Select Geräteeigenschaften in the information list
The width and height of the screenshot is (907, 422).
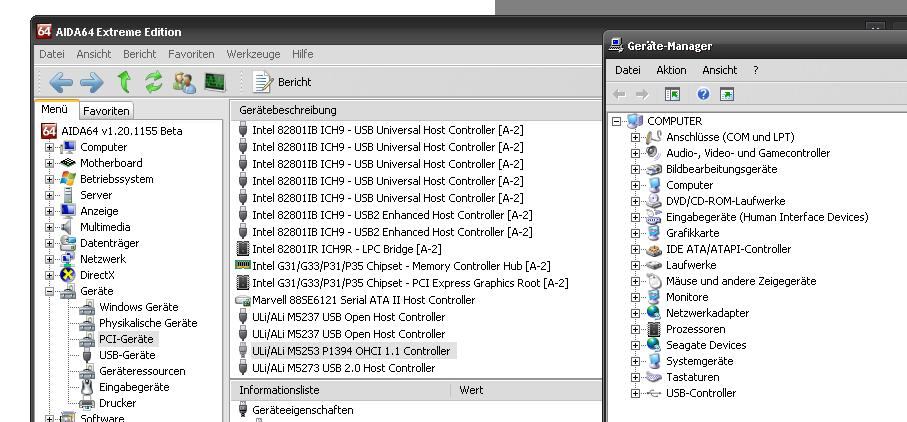click(x=303, y=410)
